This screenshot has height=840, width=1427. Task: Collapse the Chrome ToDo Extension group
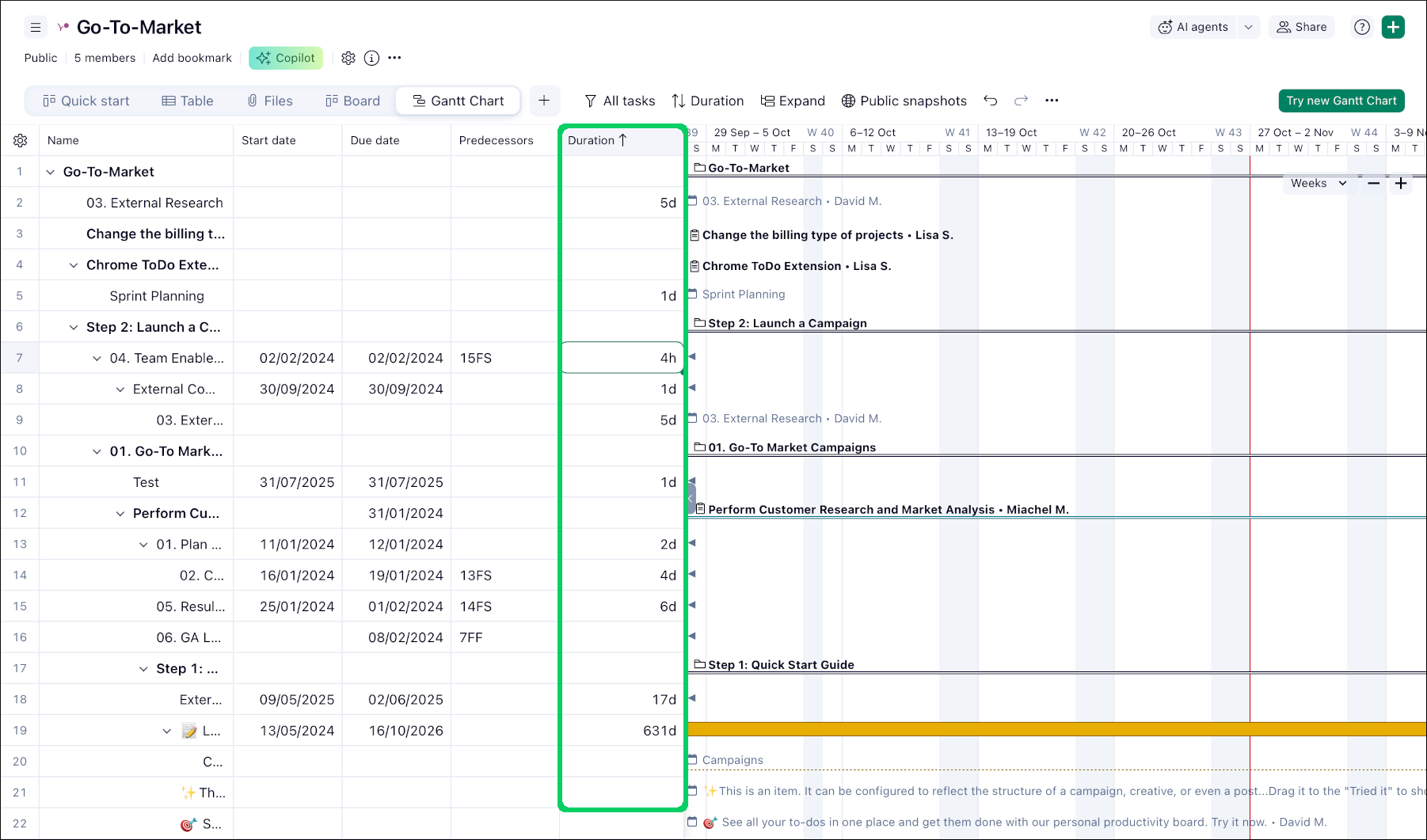pos(74,265)
